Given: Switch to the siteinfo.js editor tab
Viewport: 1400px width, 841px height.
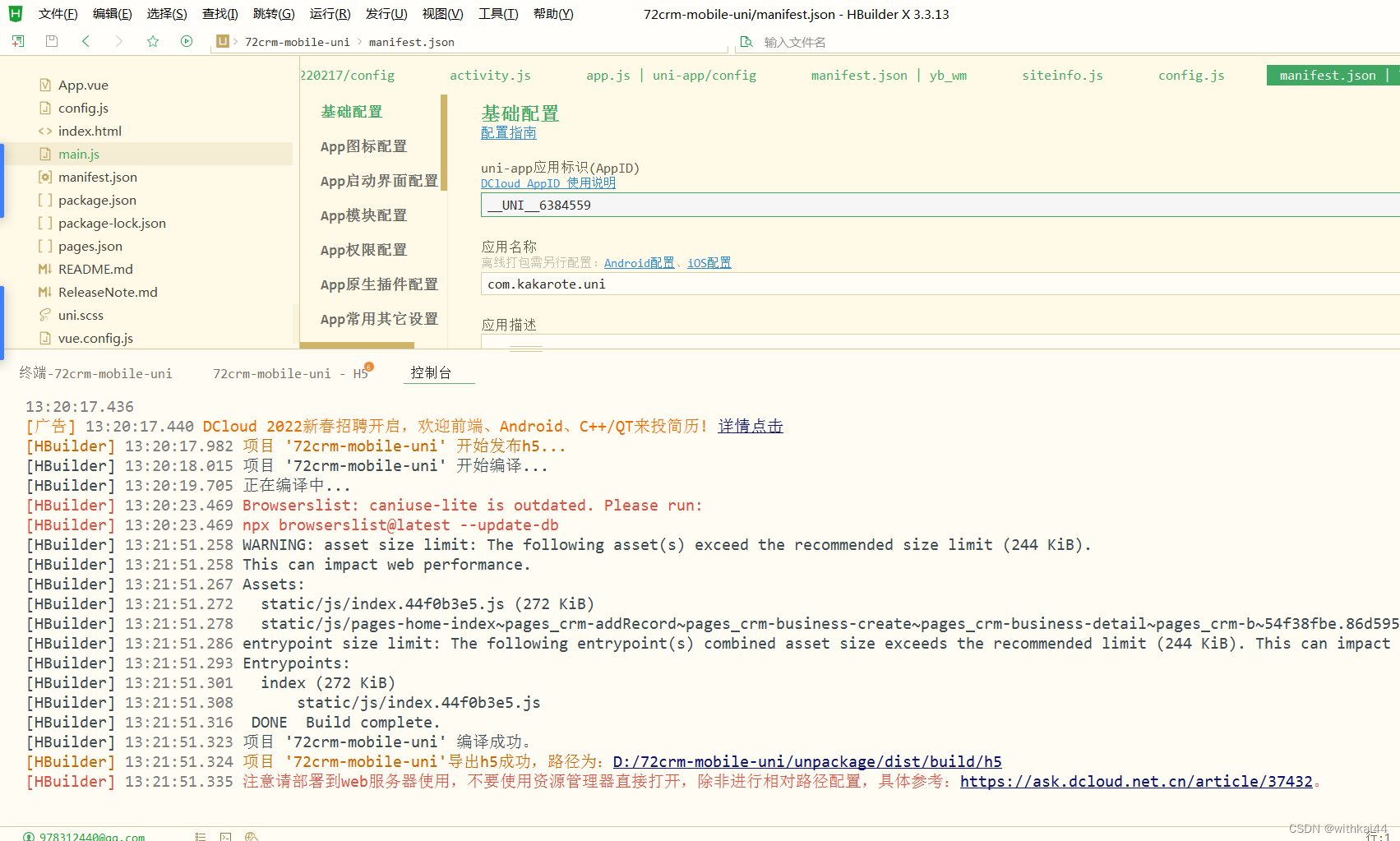Looking at the screenshot, I should (1062, 75).
